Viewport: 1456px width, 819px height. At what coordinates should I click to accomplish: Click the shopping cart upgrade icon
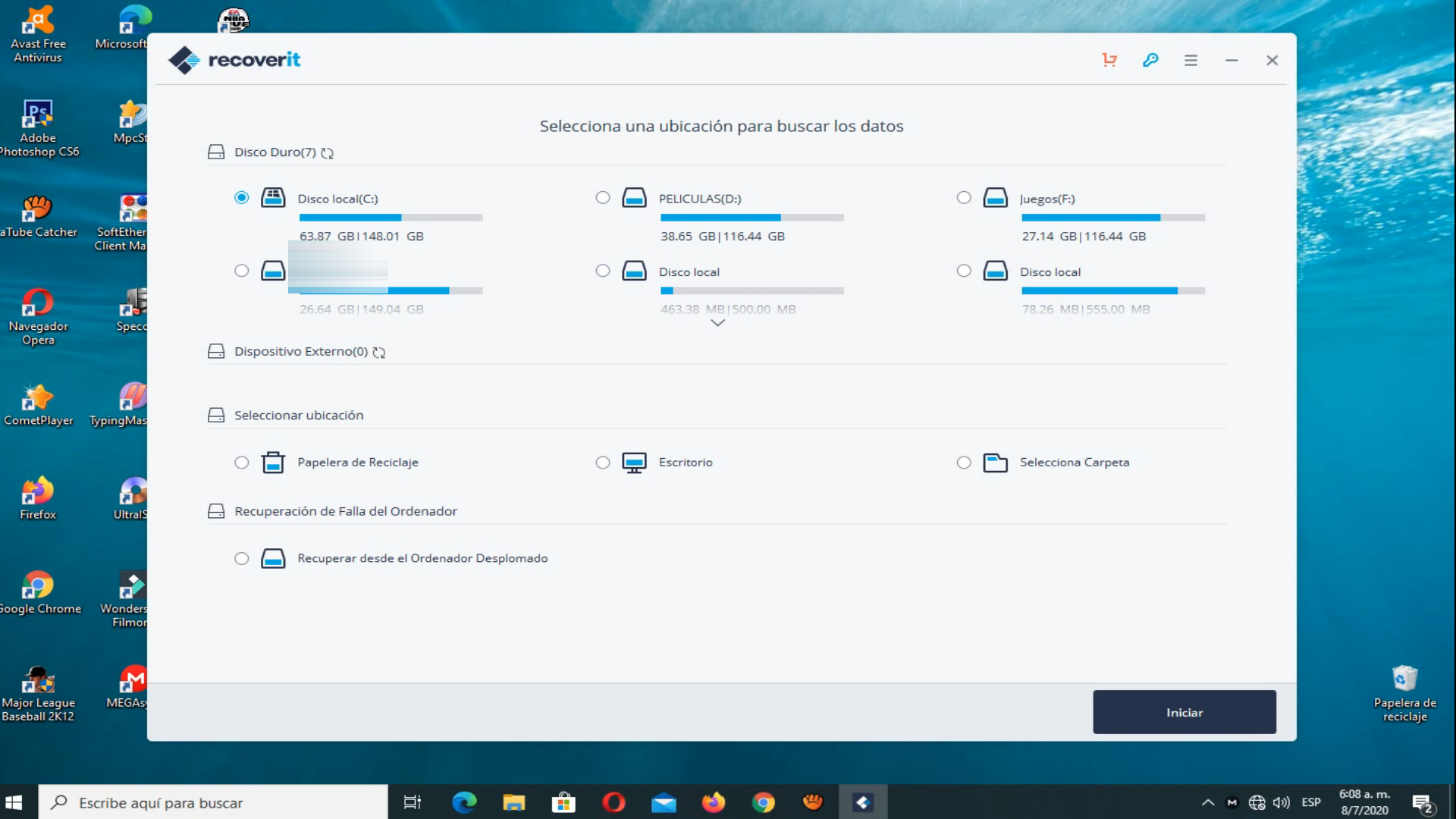pos(1109,59)
